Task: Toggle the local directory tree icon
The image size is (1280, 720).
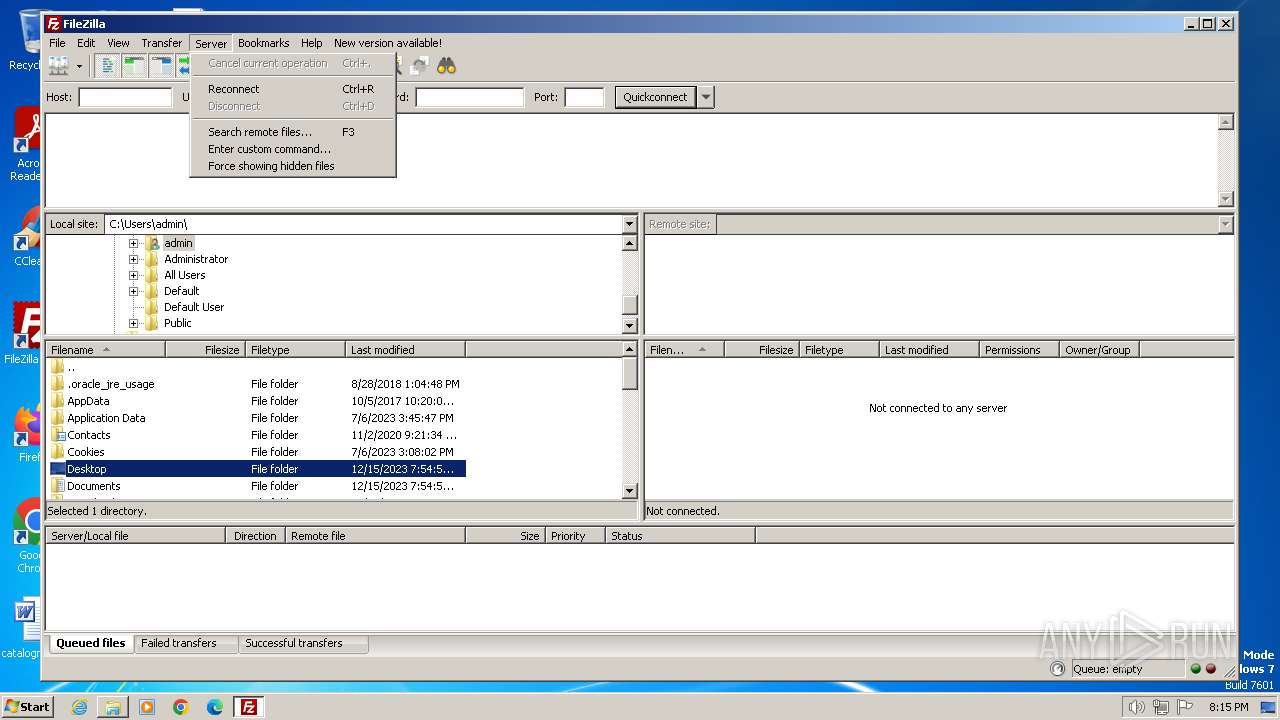Action: point(134,66)
